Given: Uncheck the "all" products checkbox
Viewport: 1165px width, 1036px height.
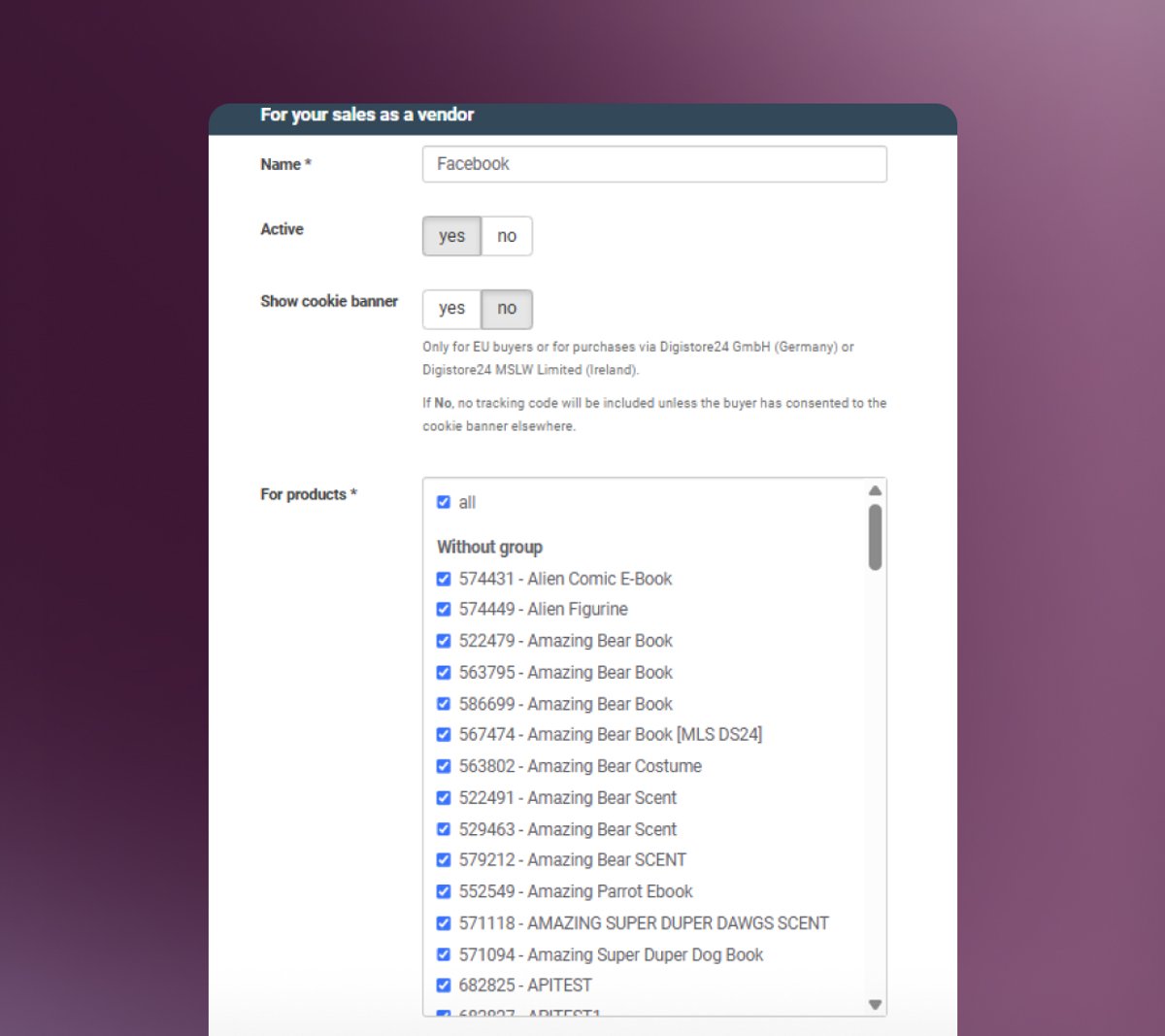Looking at the screenshot, I should pyautogui.click(x=444, y=502).
